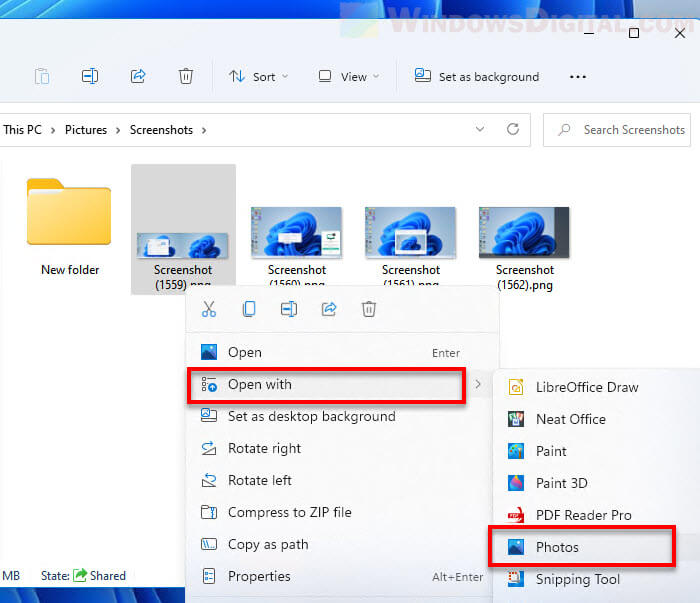Open address bar history dropdown arrow
Viewport: 700px width, 603px height.
click(480, 129)
